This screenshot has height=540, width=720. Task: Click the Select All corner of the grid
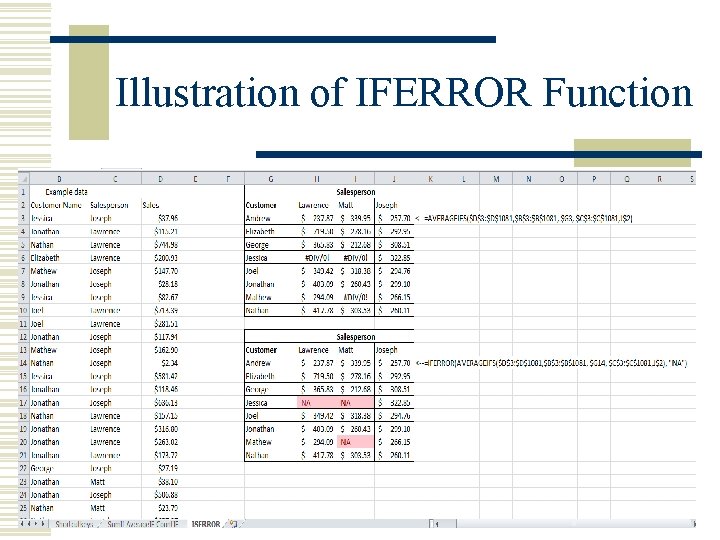pyautogui.click(x=23, y=179)
